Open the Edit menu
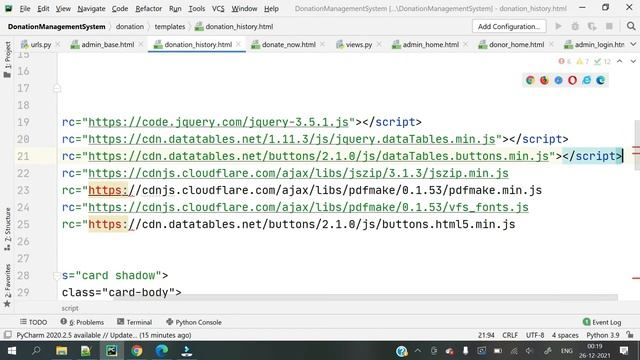This screenshot has height=360, width=640. (x=43, y=9)
